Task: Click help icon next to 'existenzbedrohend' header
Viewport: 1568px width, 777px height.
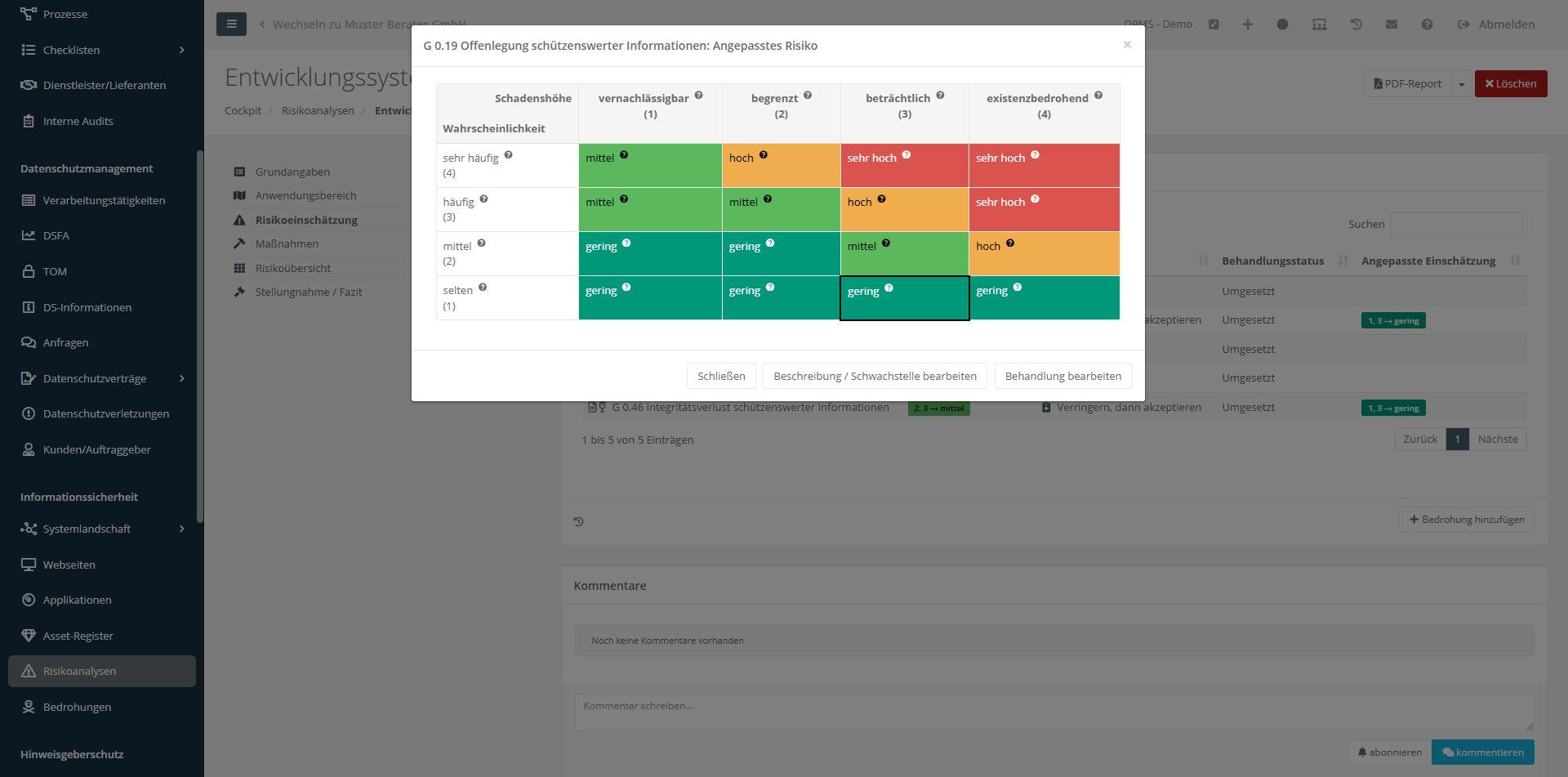Action: pyautogui.click(x=1098, y=96)
